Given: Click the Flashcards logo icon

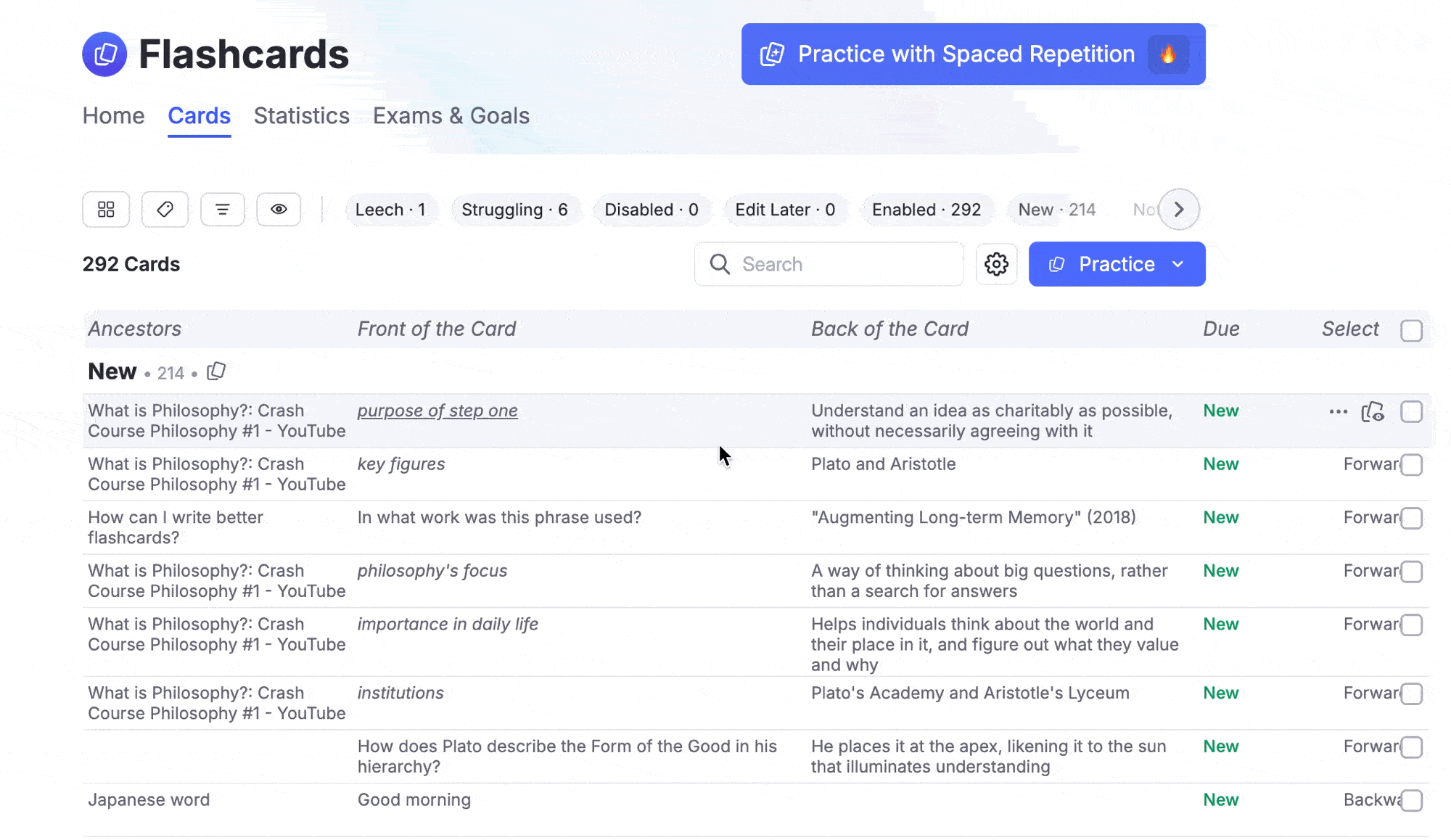Looking at the screenshot, I should [104, 54].
